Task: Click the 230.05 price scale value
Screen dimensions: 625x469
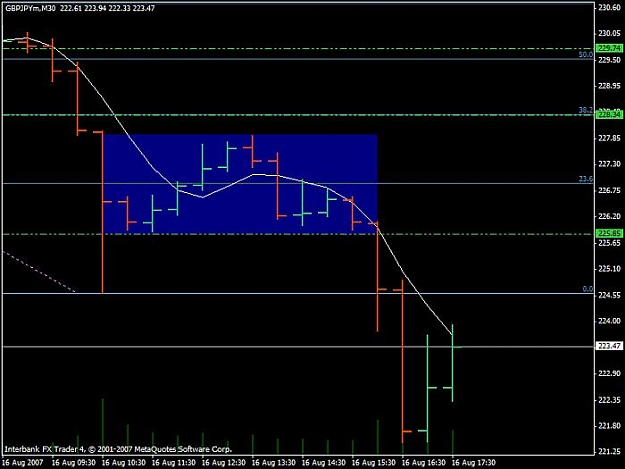Action: [x=609, y=33]
